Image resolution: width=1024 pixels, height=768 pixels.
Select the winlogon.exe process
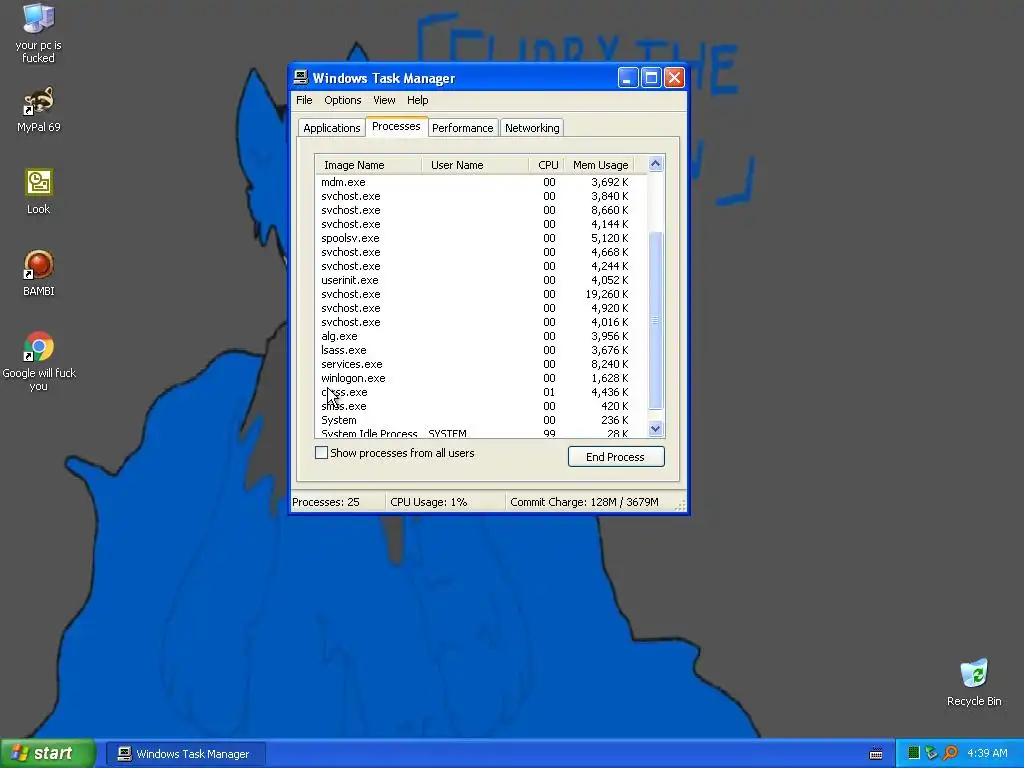[x=481, y=378]
